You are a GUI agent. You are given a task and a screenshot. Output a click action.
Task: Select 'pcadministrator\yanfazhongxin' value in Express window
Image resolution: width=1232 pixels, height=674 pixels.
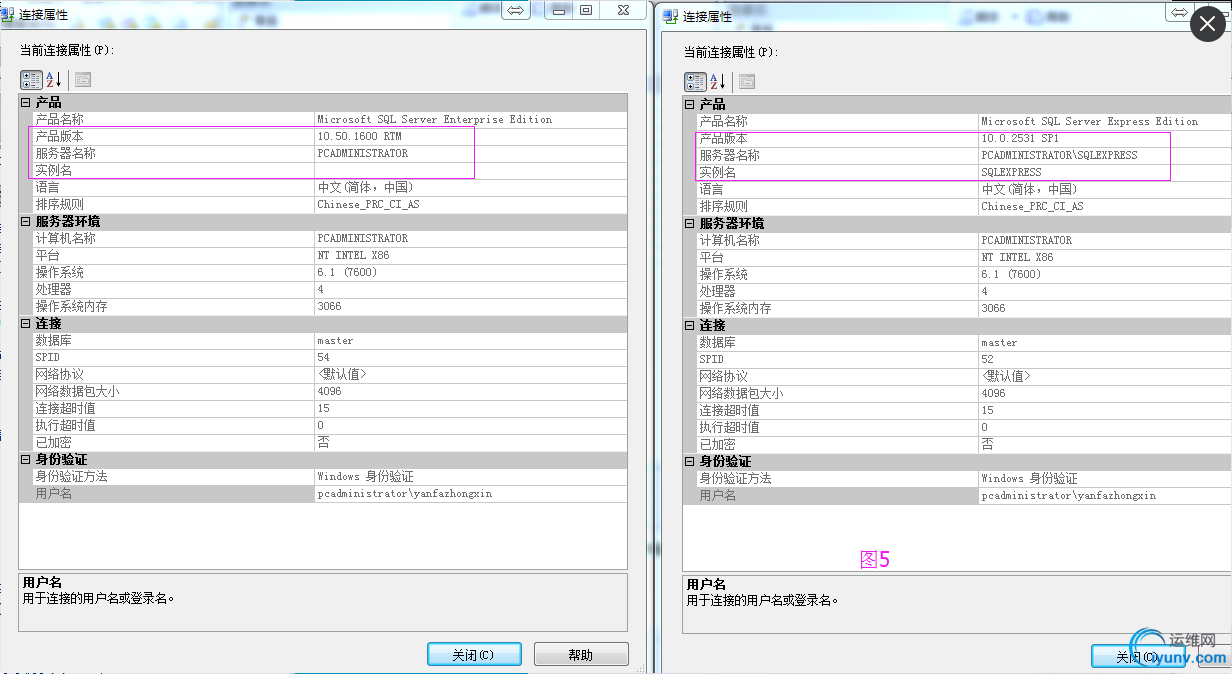click(x=1068, y=495)
